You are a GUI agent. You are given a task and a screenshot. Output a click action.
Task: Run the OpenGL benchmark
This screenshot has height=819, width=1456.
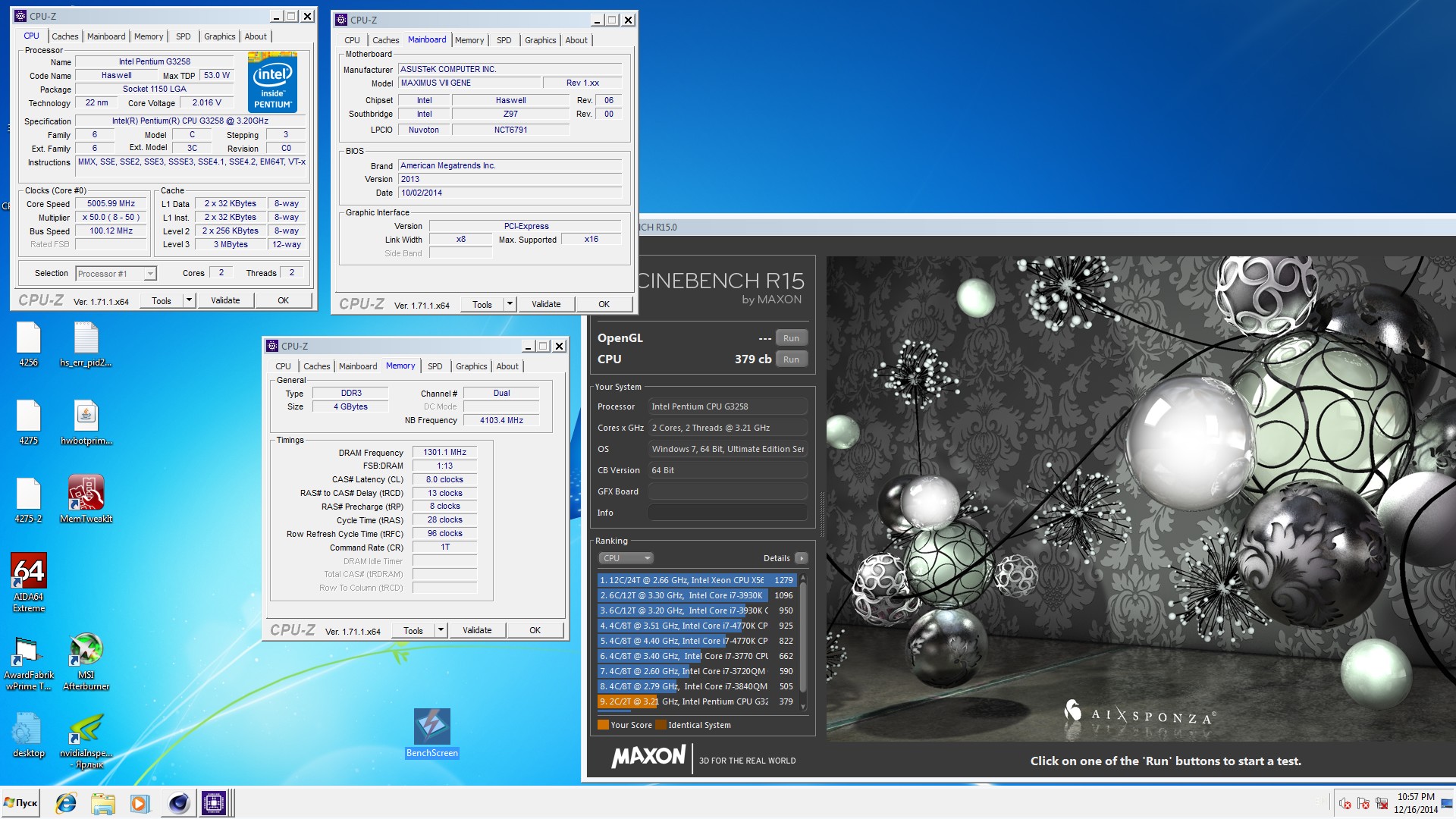[791, 338]
